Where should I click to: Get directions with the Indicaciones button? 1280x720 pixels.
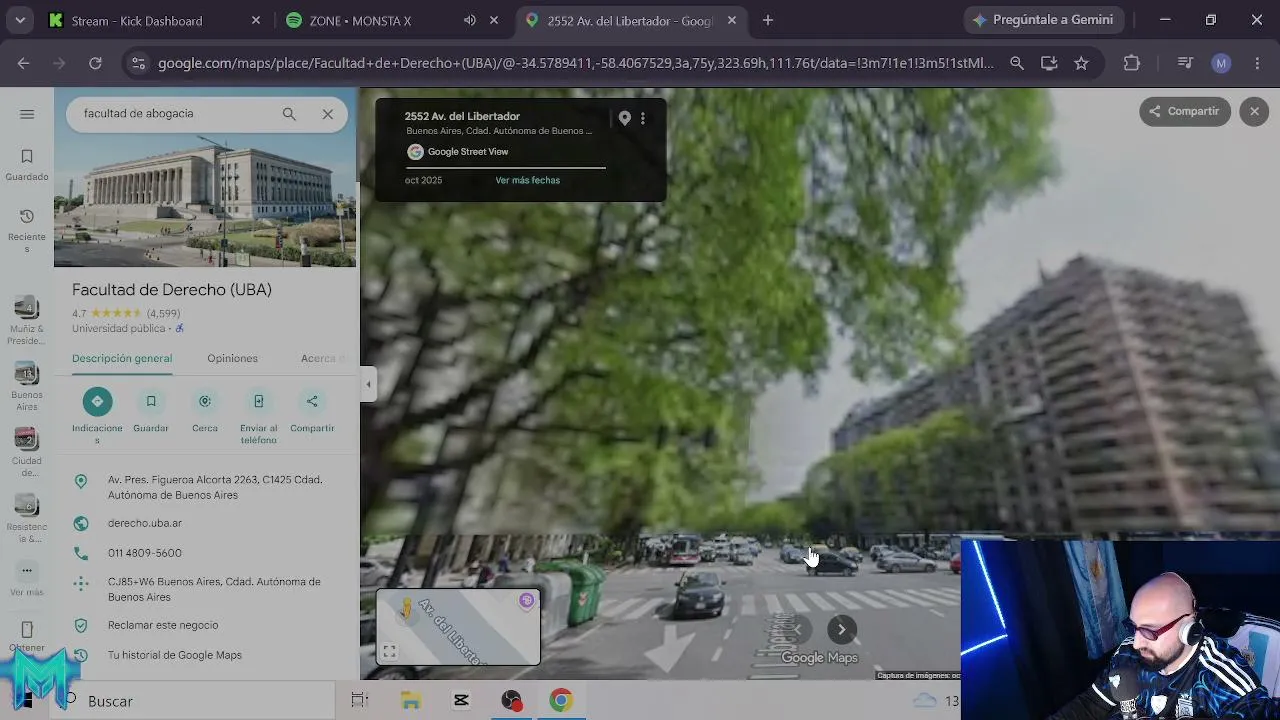click(97, 414)
